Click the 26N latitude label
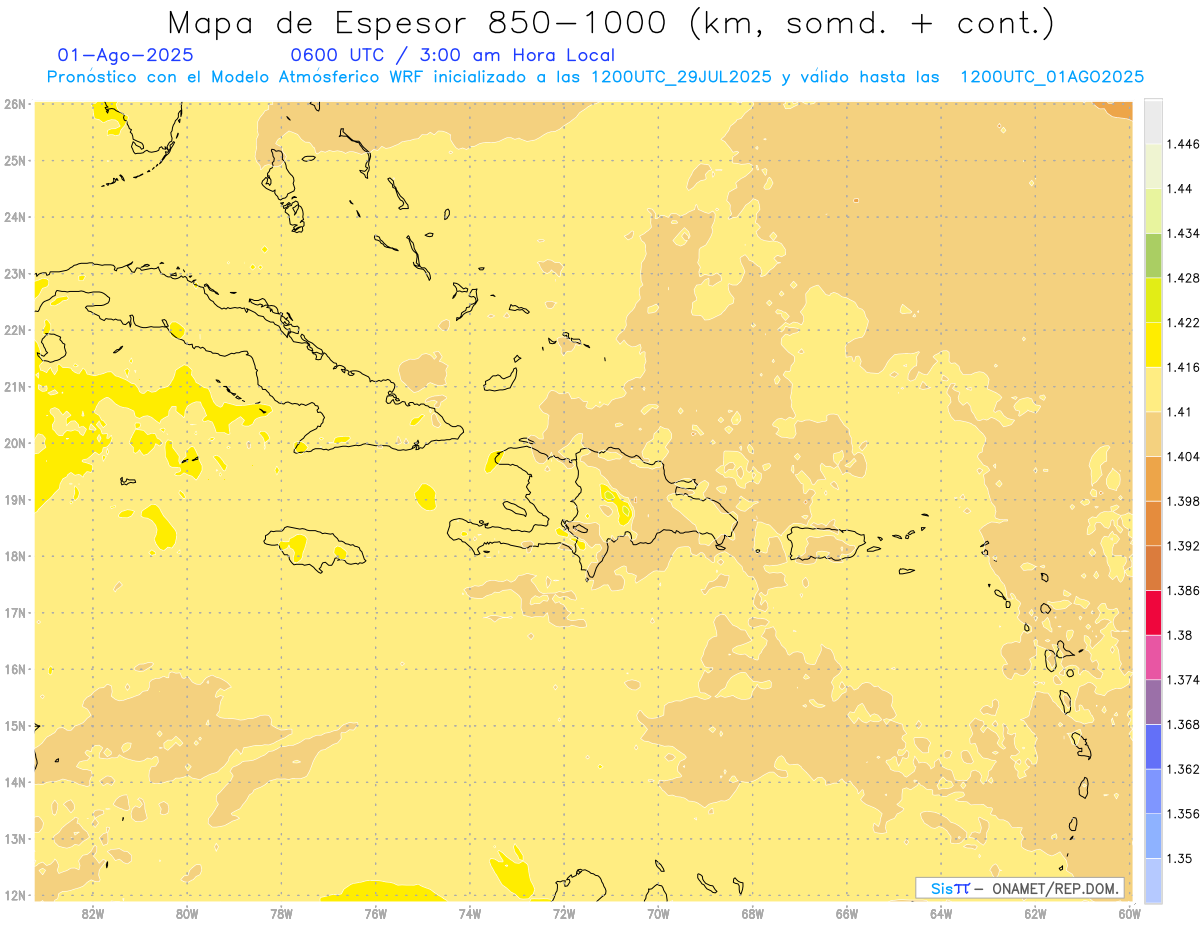 click(14, 104)
